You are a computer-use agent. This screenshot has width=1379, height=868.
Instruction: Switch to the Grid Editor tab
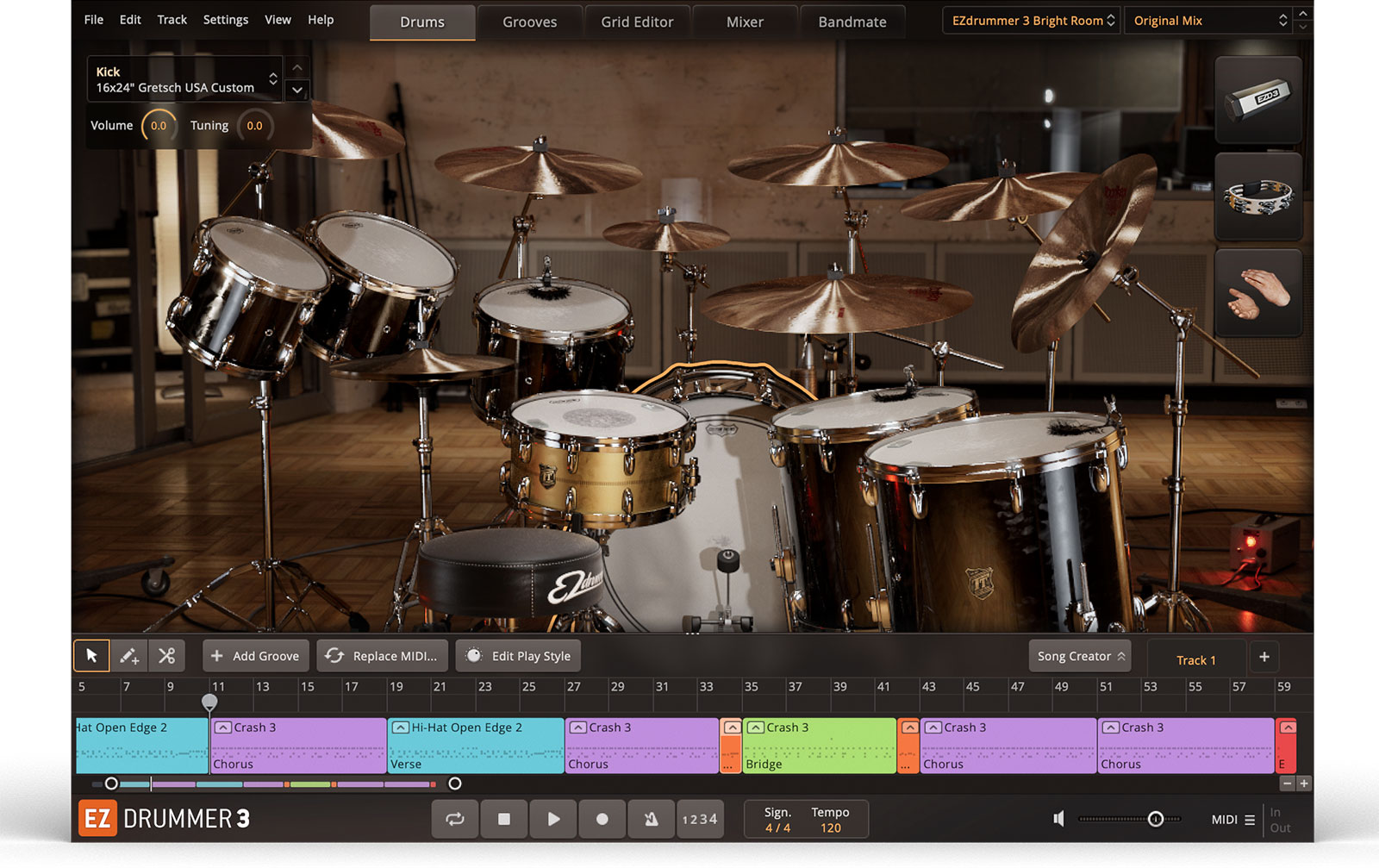[638, 22]
